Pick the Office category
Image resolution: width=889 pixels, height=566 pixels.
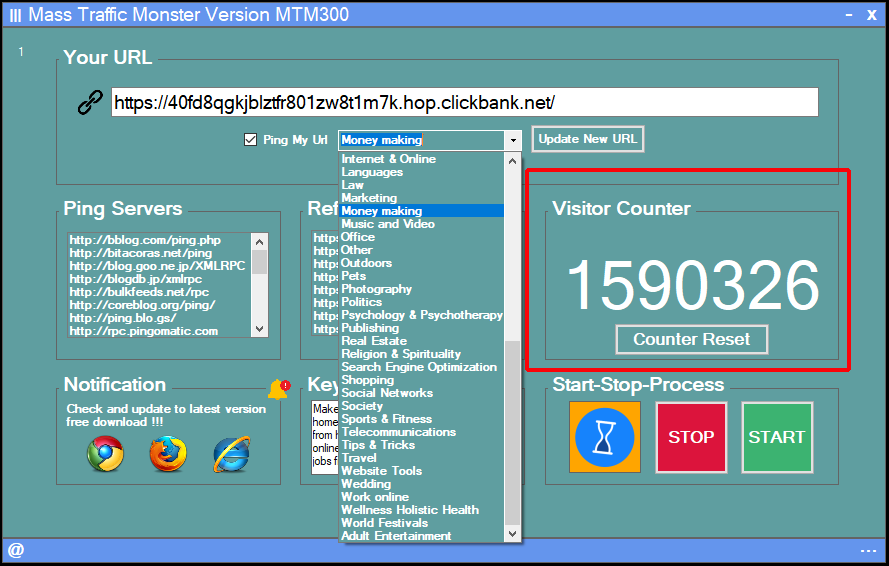pos(421,237)
